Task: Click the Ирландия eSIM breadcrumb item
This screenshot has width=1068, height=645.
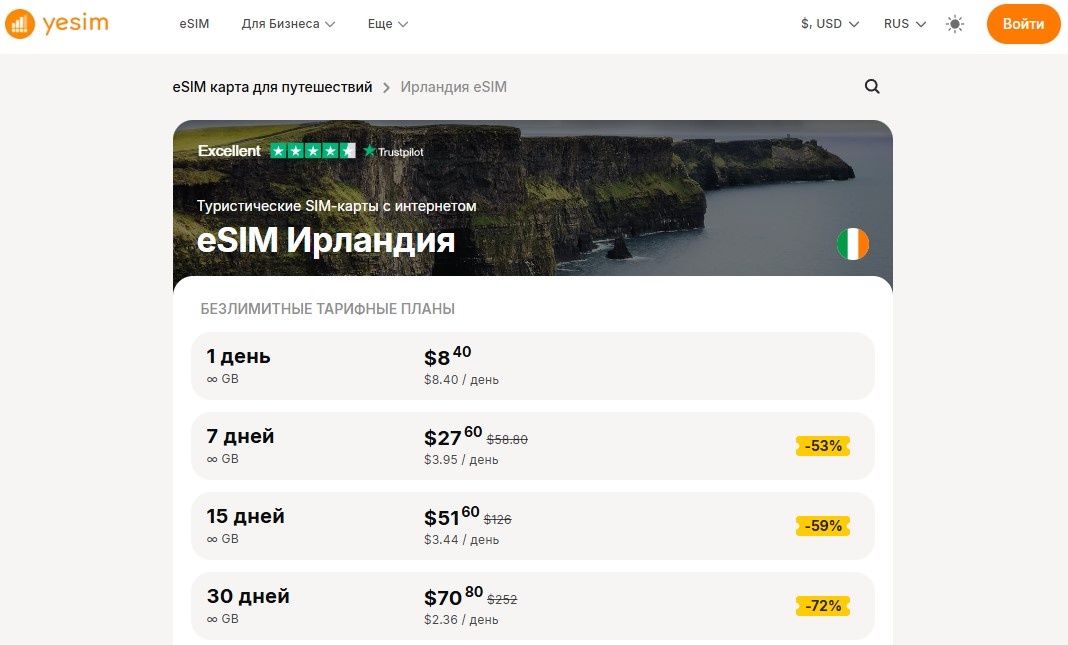Action: (x=453, y=87)
